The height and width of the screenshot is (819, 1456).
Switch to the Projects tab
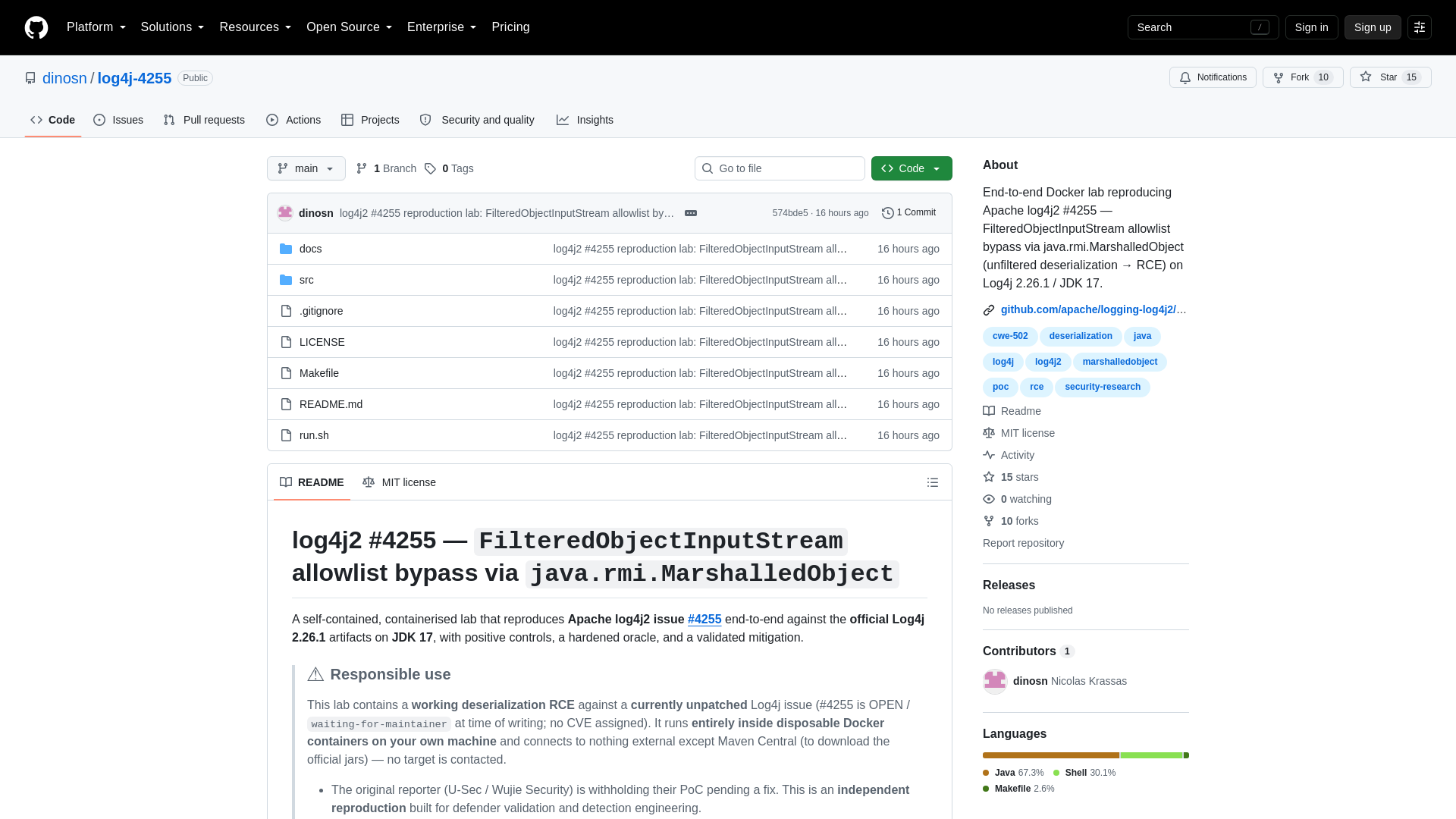(370, 120)
